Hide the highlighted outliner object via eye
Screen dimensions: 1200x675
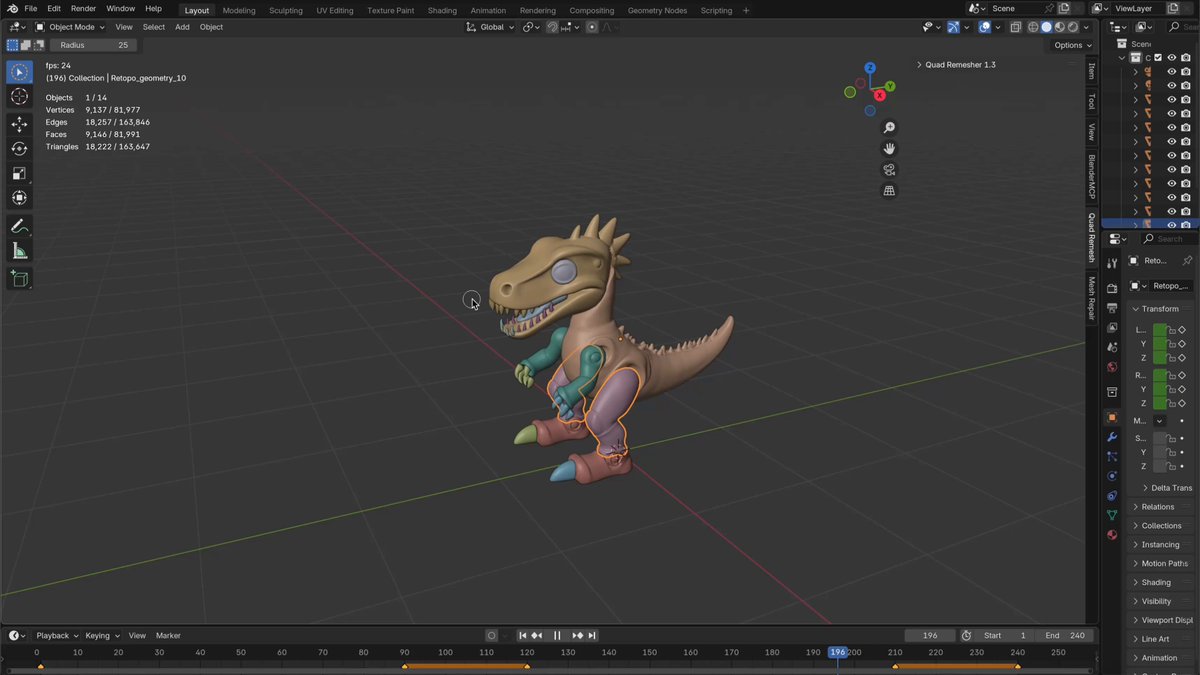click(x=1171, y=224)
